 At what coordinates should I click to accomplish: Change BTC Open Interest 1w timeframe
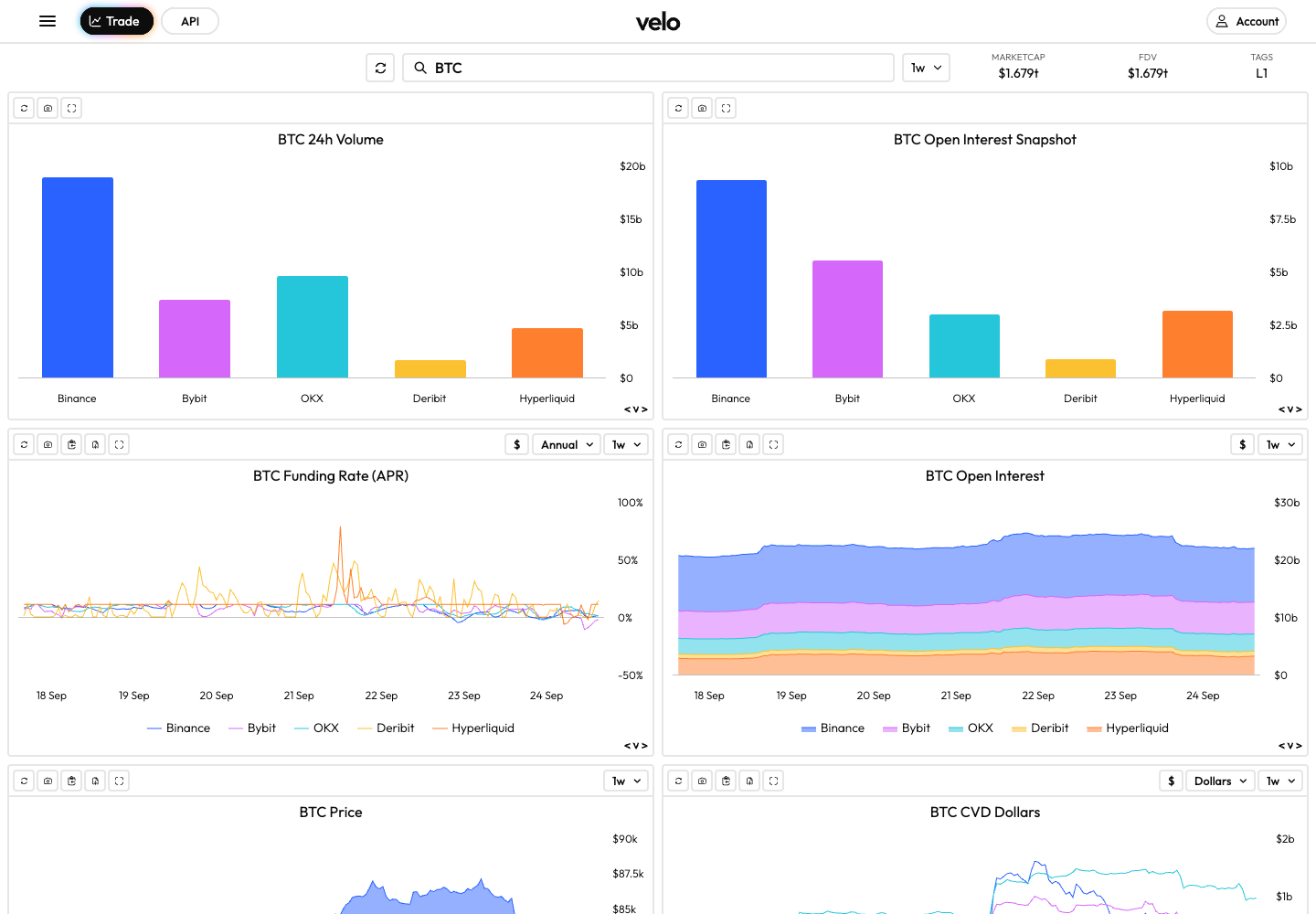(x=1281, y=444)
